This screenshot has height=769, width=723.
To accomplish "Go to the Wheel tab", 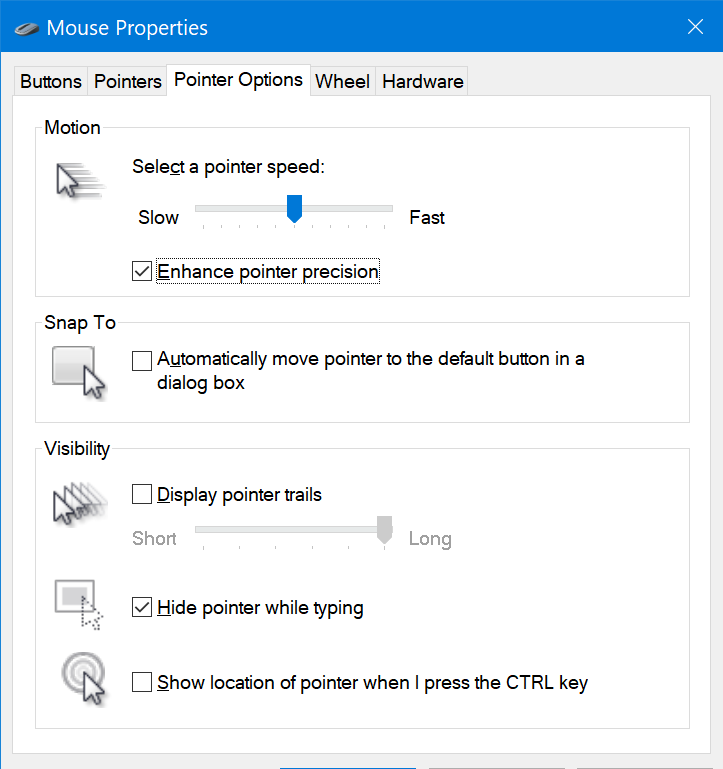I will coord(342,82).
